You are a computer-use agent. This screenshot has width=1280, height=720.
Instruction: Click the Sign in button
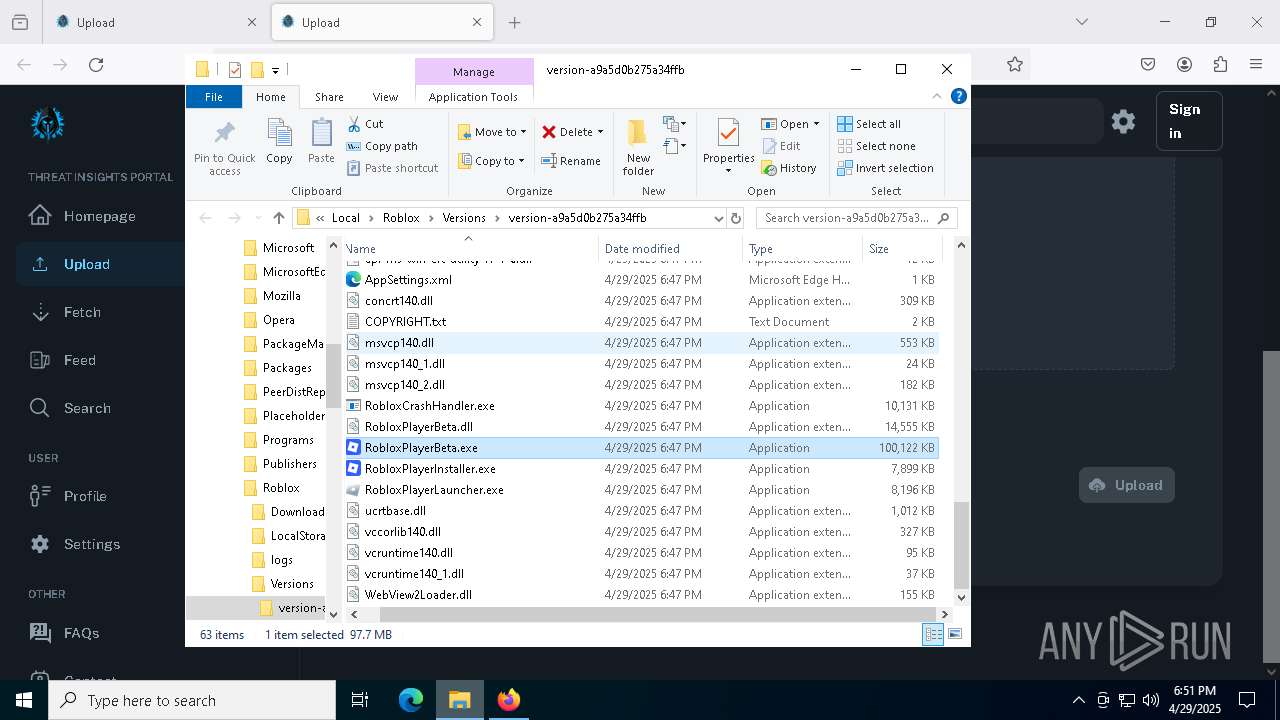[x=1189, y=121]
